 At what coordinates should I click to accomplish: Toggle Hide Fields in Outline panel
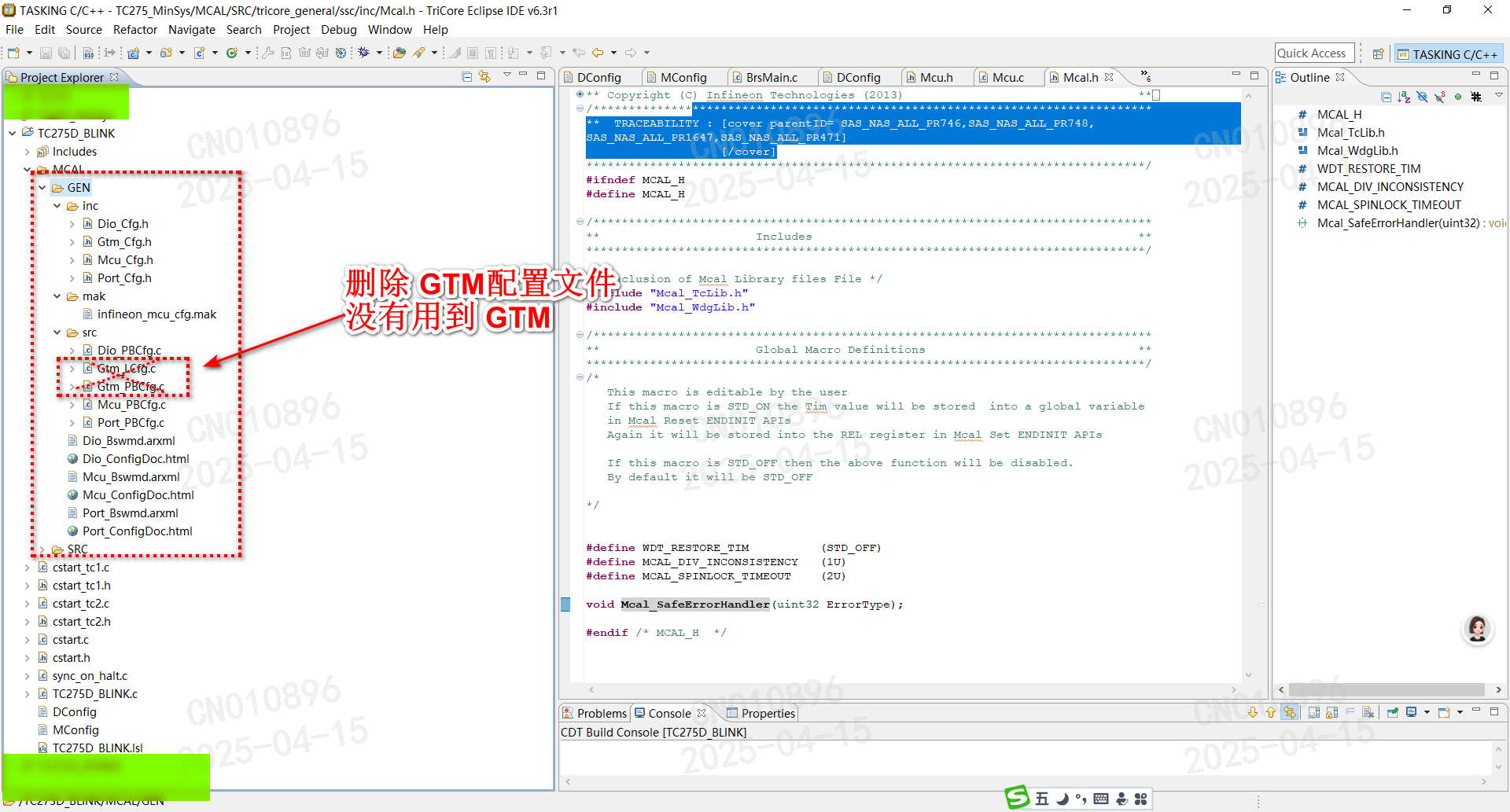click(1422, 97)
